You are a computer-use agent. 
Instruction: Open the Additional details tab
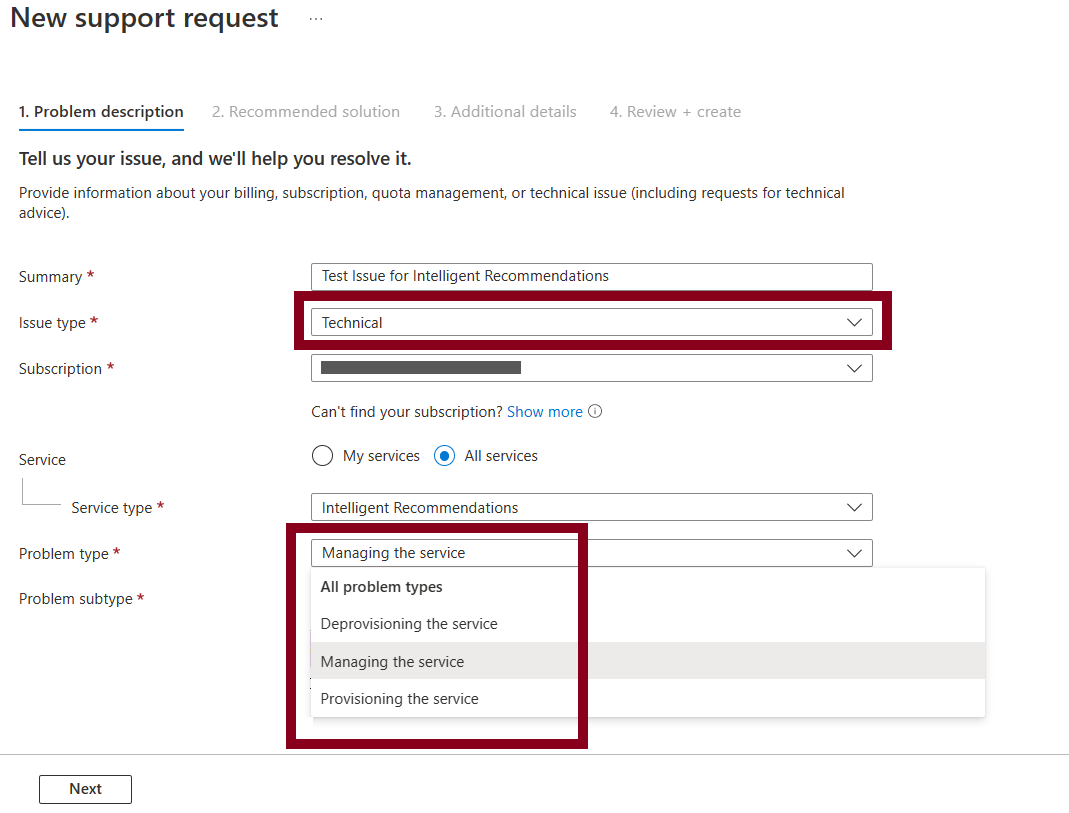[x=505, y=111]
